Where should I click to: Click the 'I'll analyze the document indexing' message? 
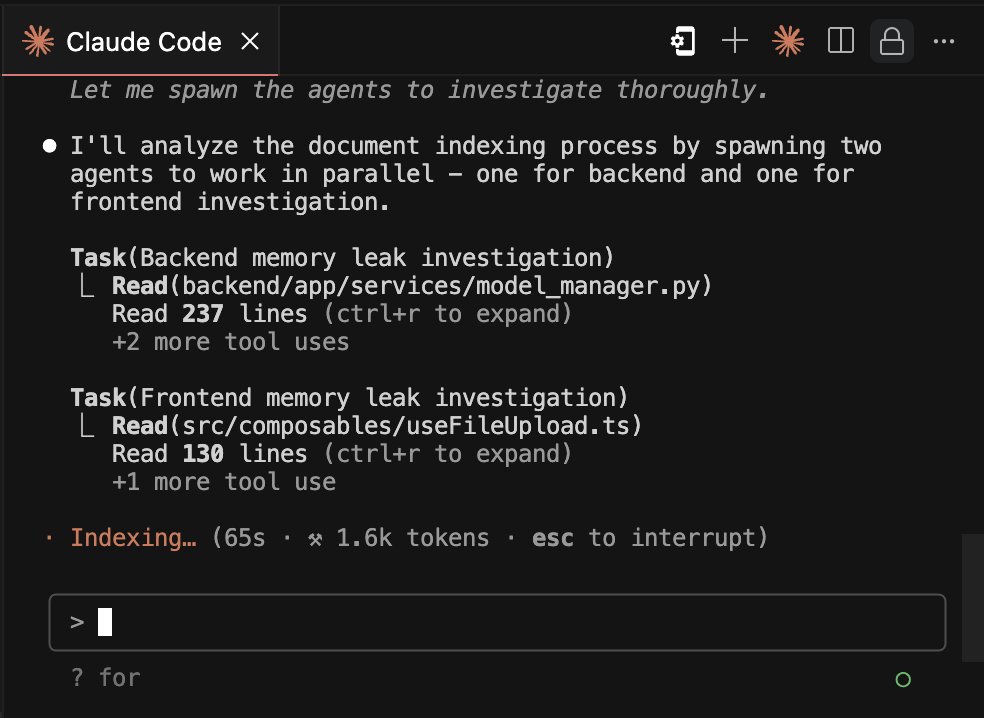476,174
